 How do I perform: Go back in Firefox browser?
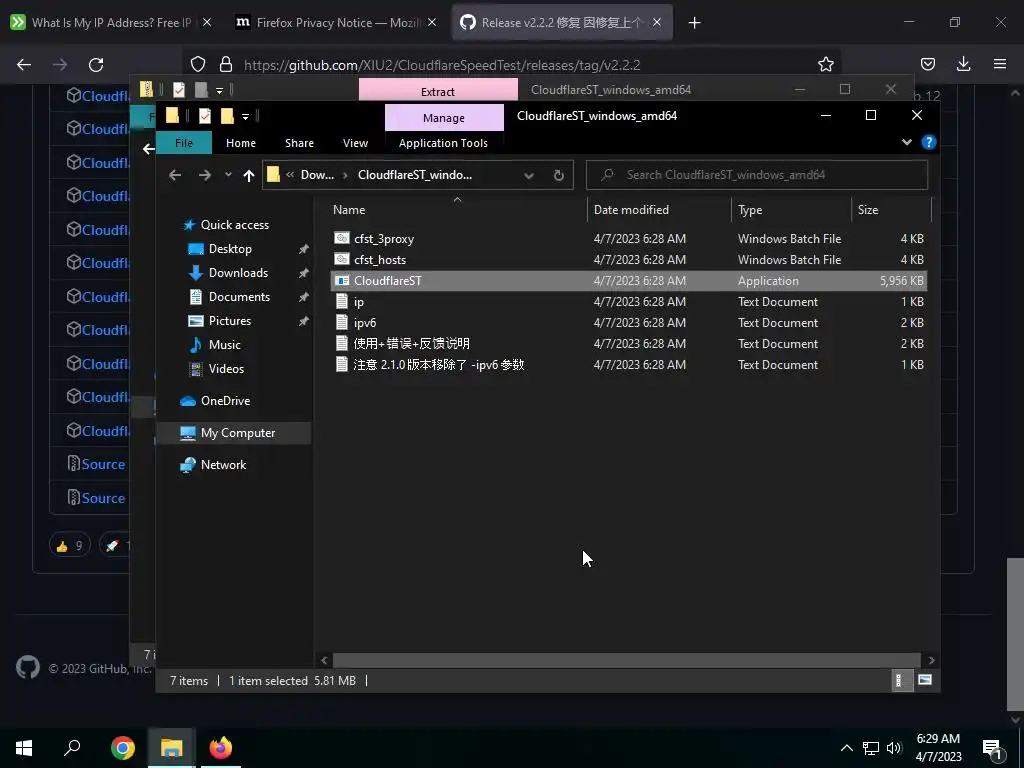(24, 65)
